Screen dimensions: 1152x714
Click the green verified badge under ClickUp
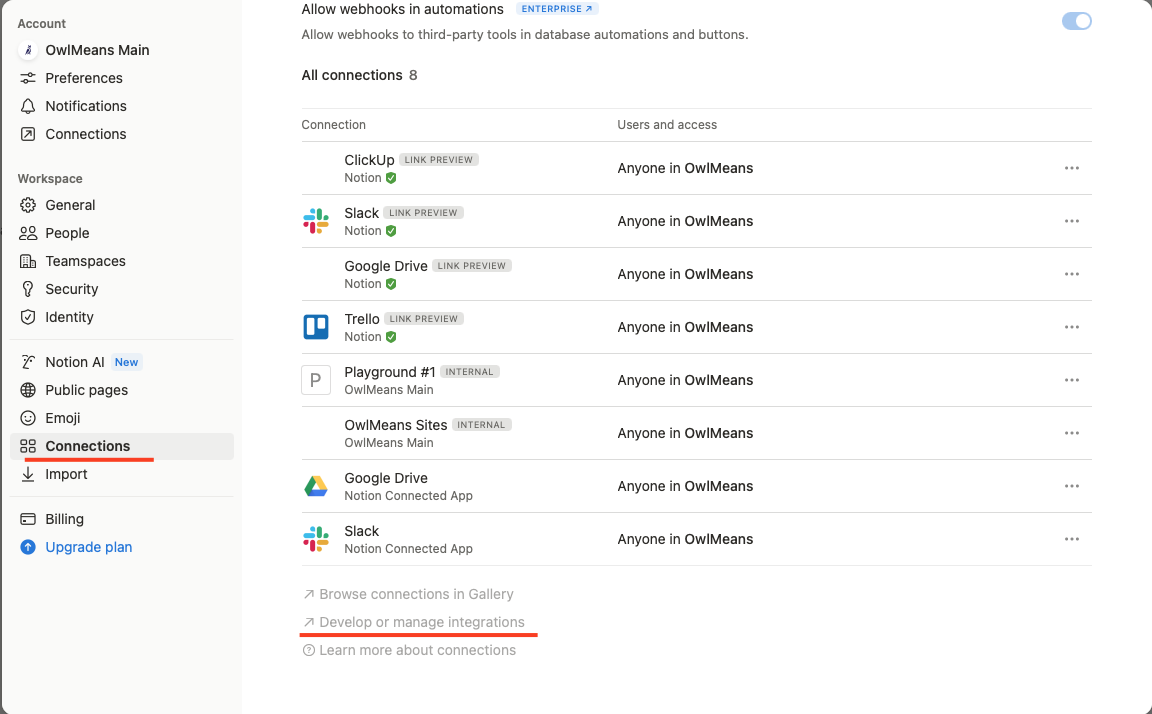coord(391,178)
